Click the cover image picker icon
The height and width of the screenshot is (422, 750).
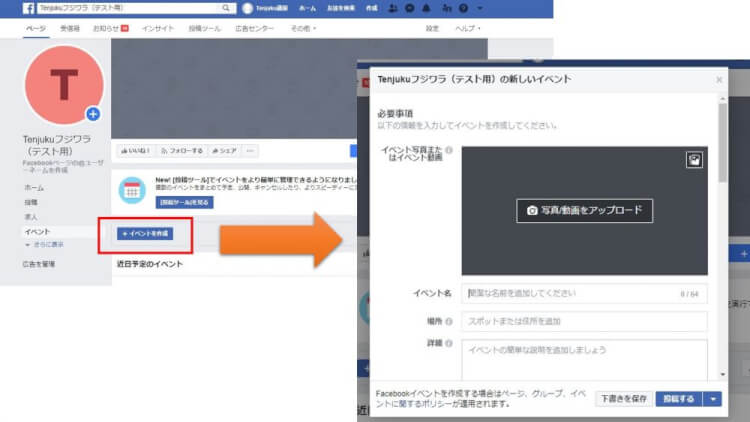point(694,160)
